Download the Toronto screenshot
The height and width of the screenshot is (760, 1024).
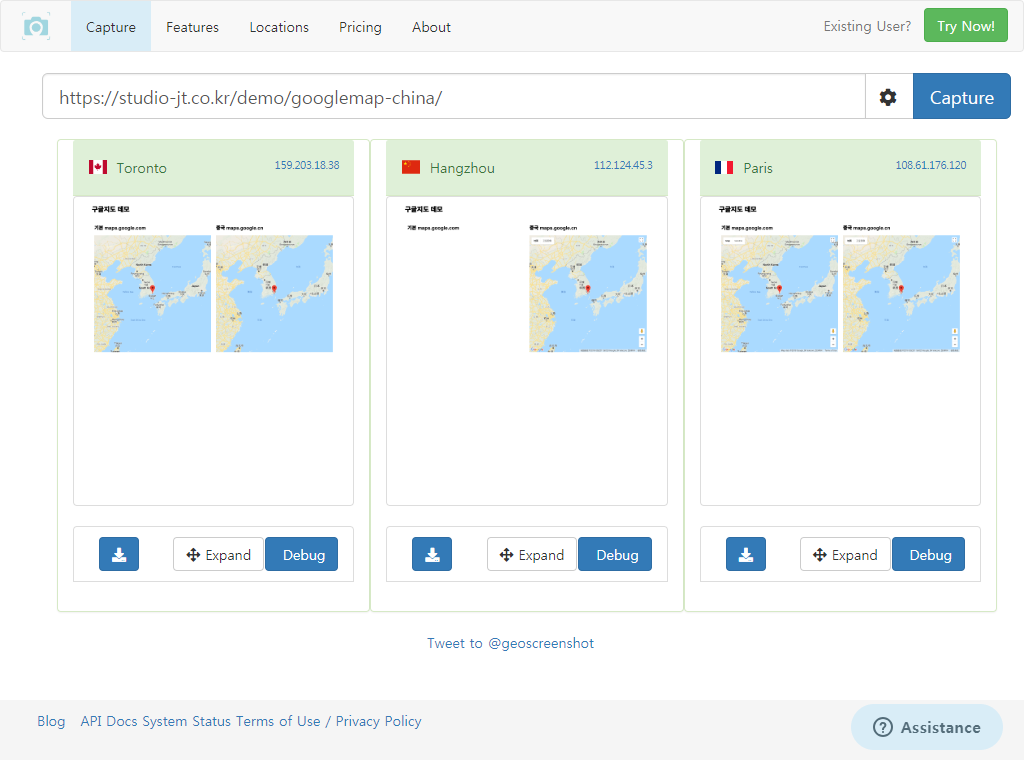click(119, 554)
